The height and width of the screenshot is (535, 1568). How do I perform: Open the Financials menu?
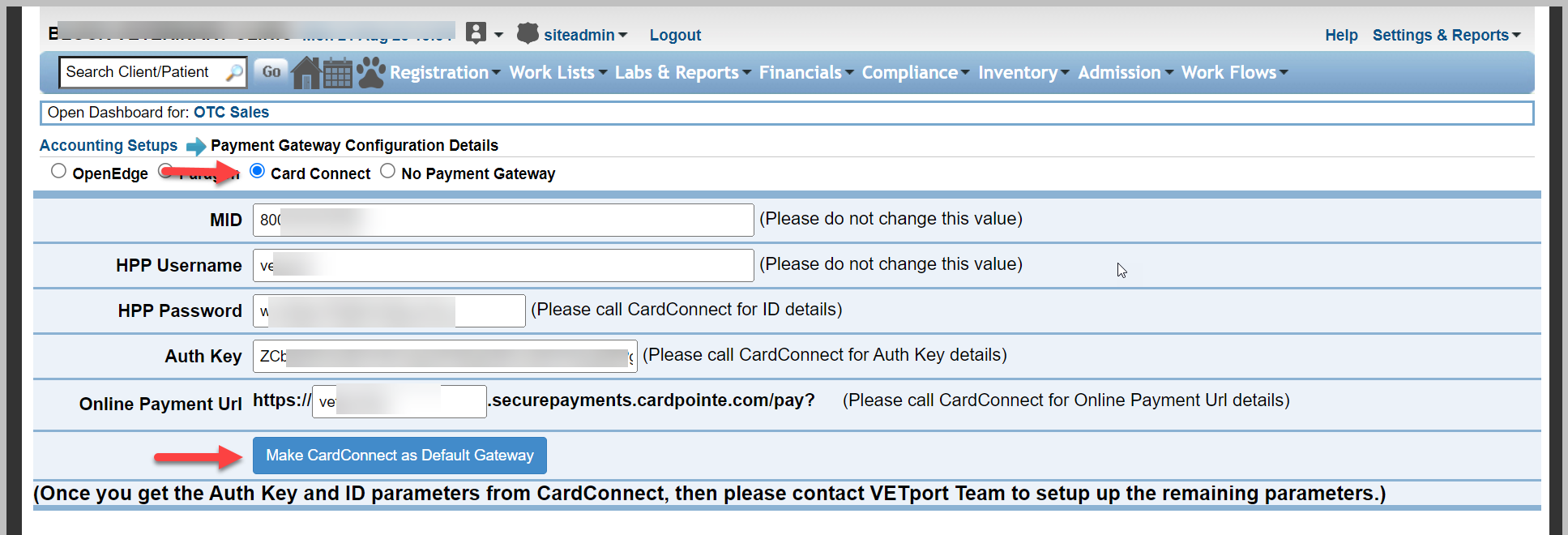tap(806, 72)
